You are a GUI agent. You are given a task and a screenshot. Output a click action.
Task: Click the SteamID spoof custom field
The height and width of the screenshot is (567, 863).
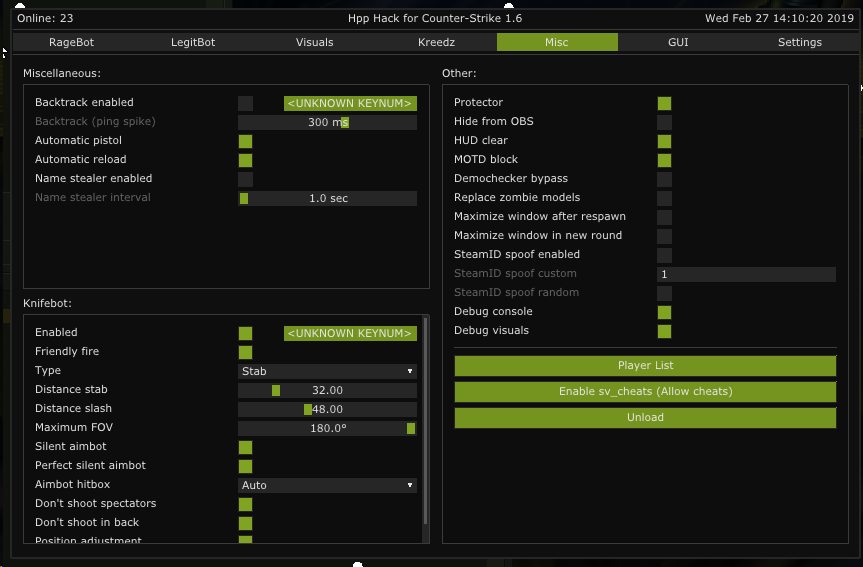(x=745, y=274)
